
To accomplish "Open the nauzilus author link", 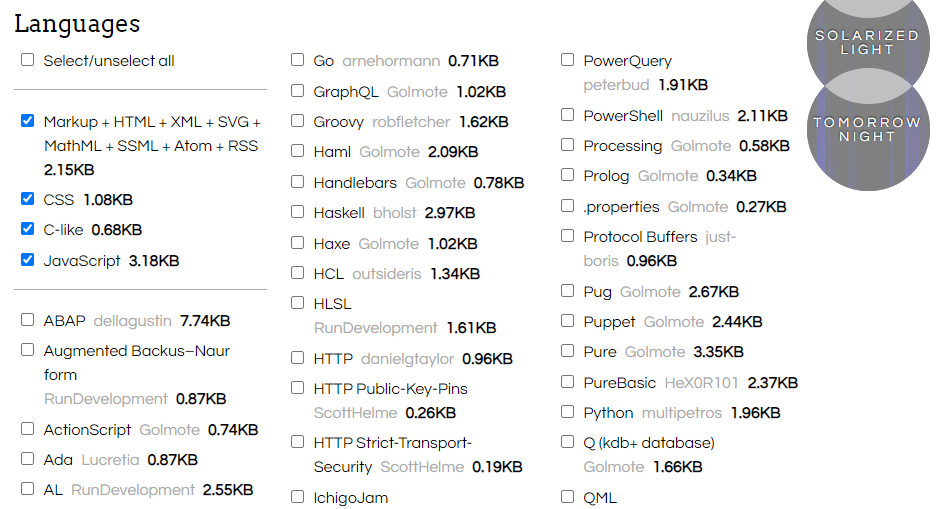I will click(700, 116).
